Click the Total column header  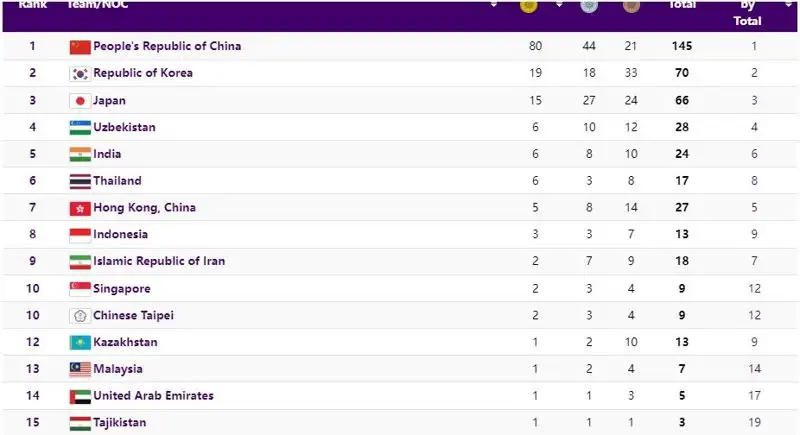[682, 5]
